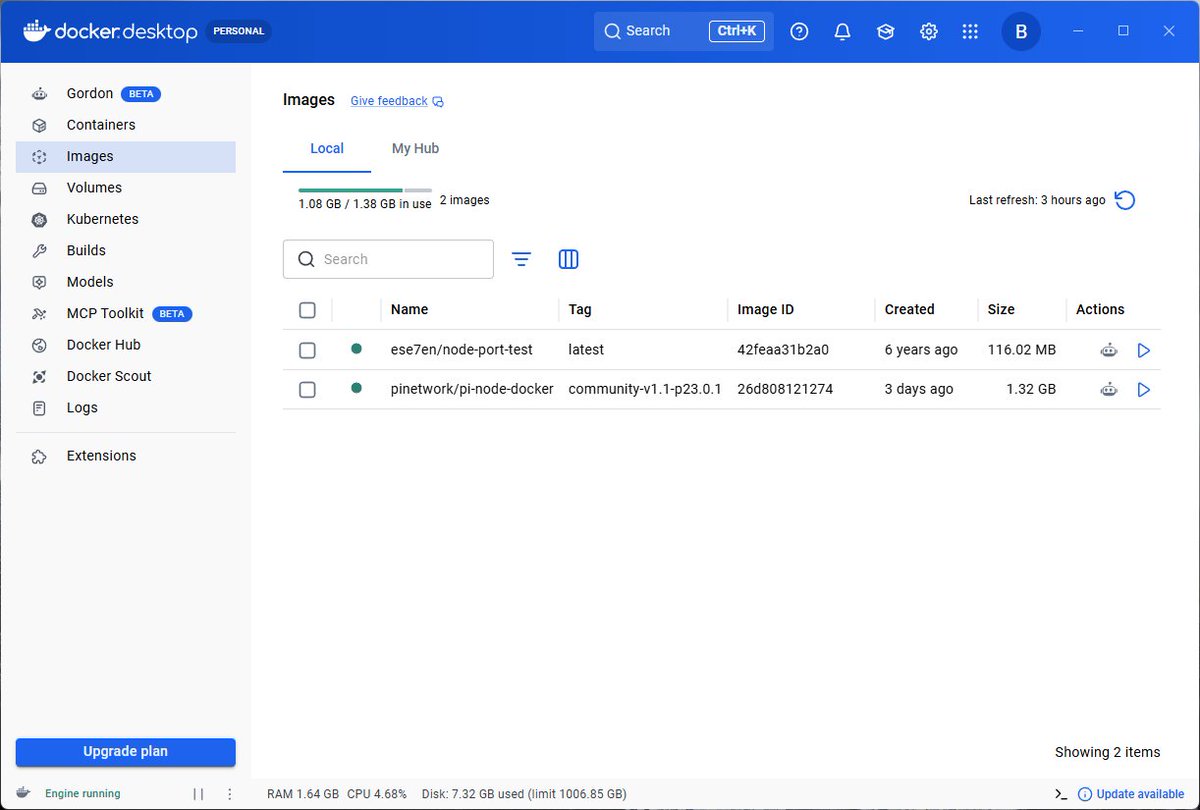Go to Containers in the sidebar
Viewport: 1200px width, 810px height.
[x=126, y=125]
